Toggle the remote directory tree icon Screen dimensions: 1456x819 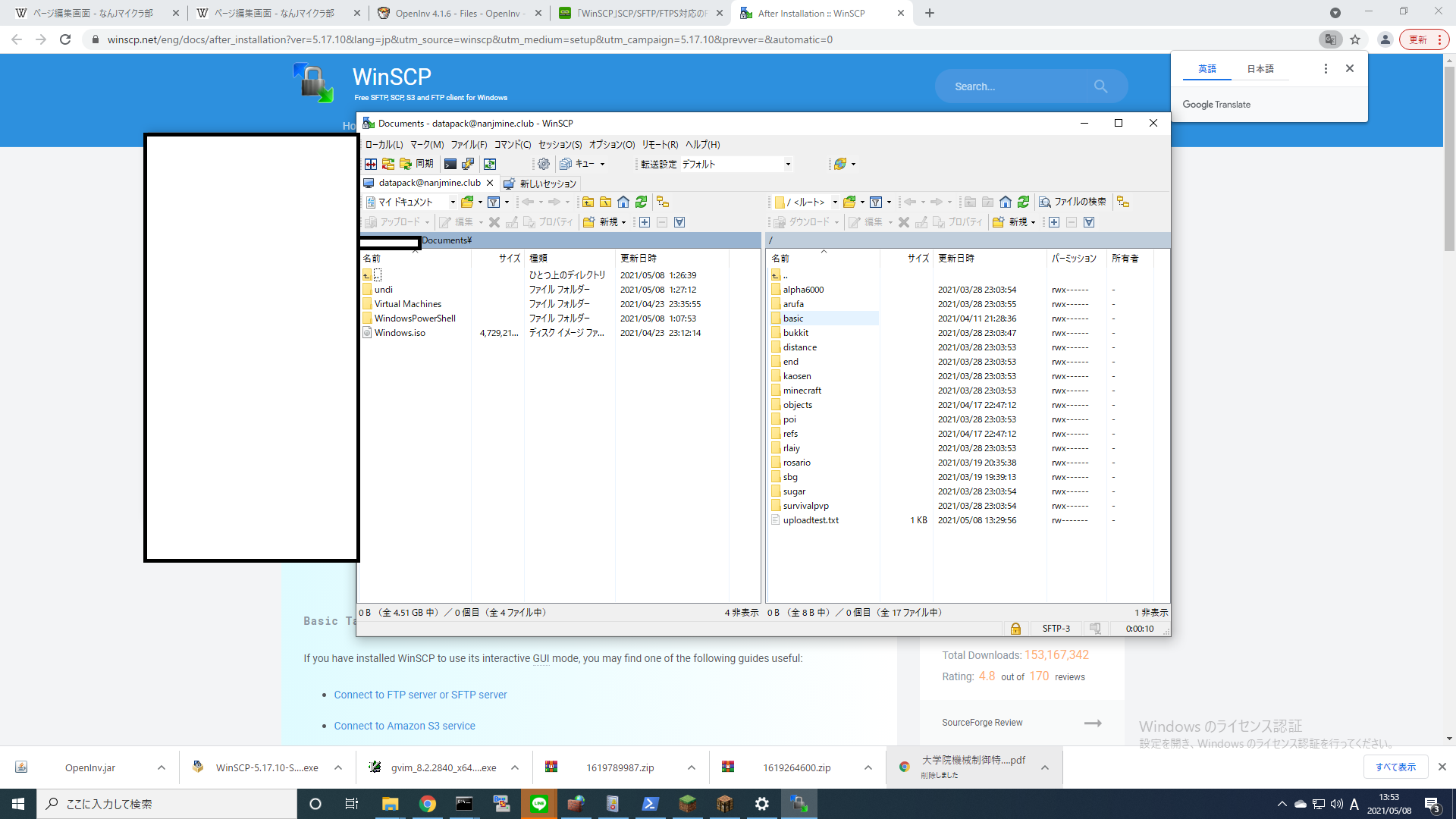(1123, 202)
